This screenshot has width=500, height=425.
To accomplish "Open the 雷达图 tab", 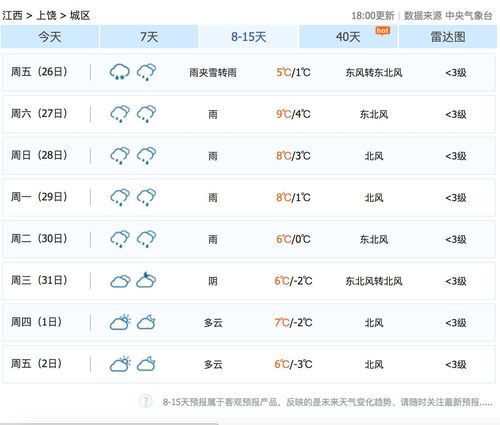I will click(x=448, y=37).
